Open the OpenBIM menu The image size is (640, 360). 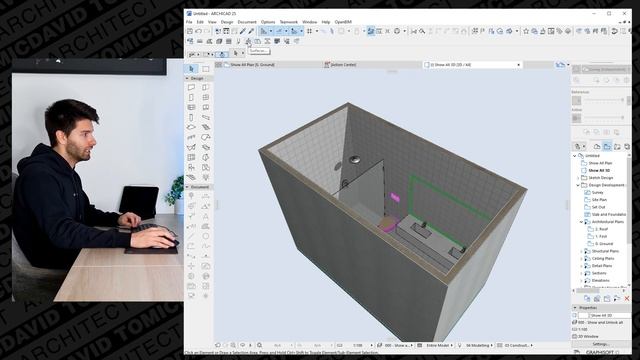[x=343, y=22]
